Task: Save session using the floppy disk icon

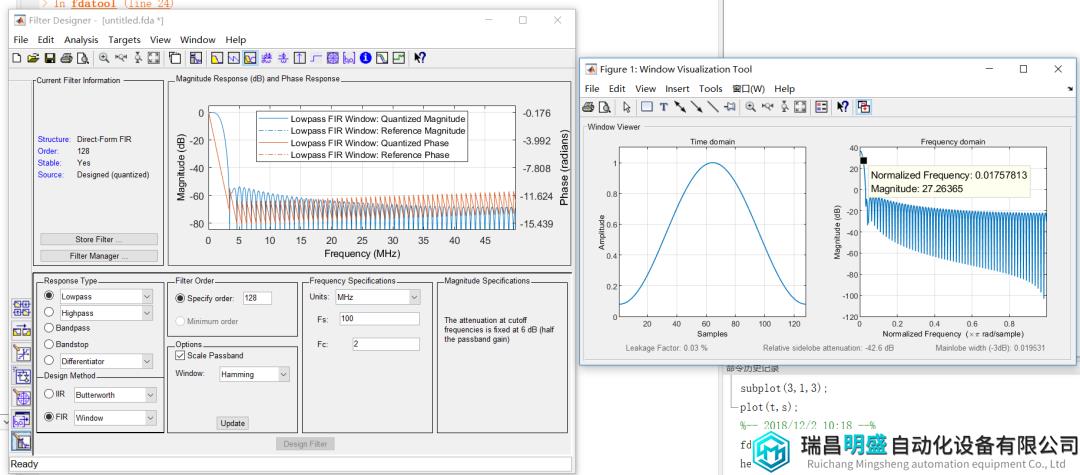Action: [50, 59]
